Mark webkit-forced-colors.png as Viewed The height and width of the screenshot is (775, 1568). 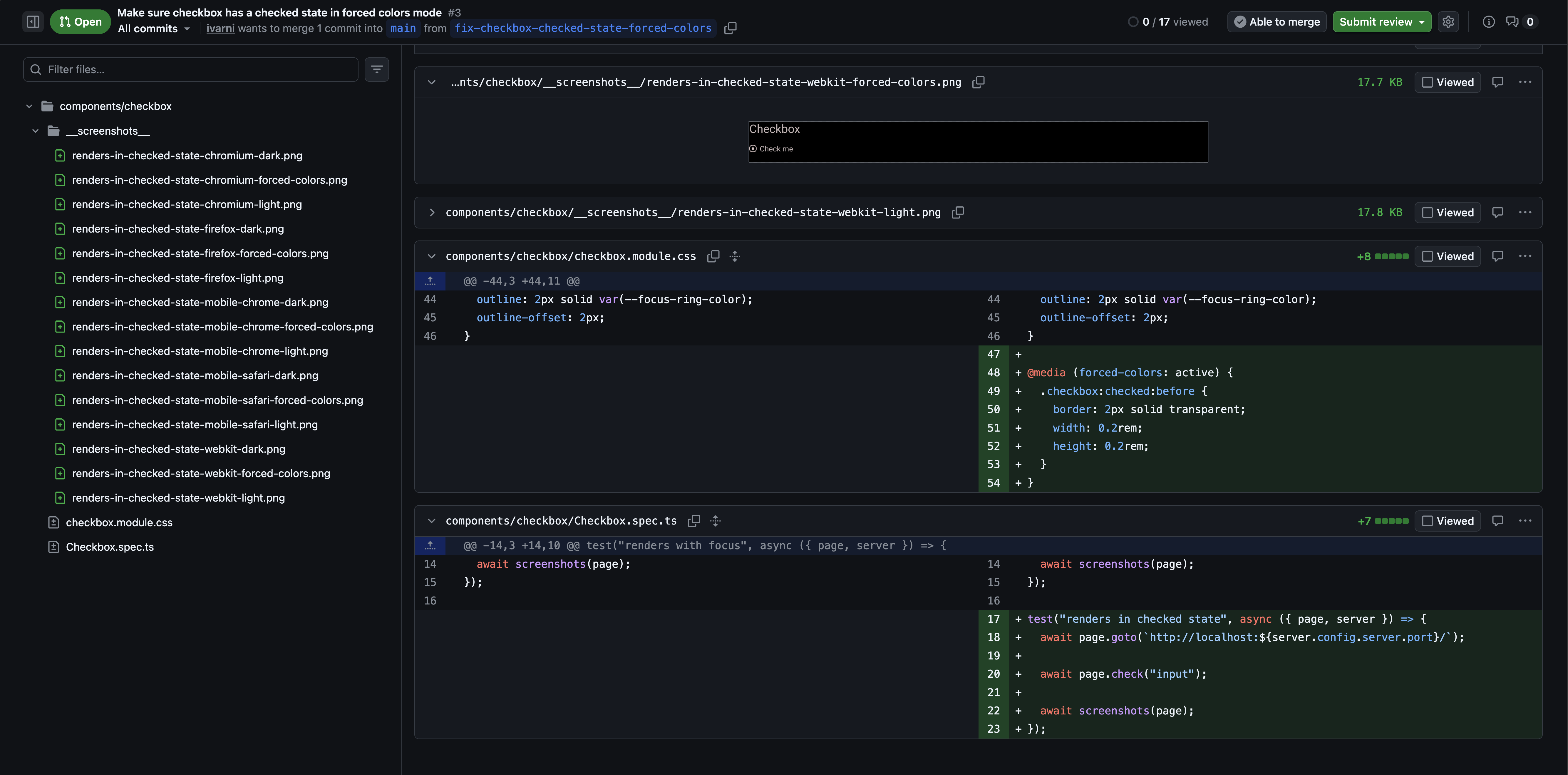click(x=1448, y=82)
